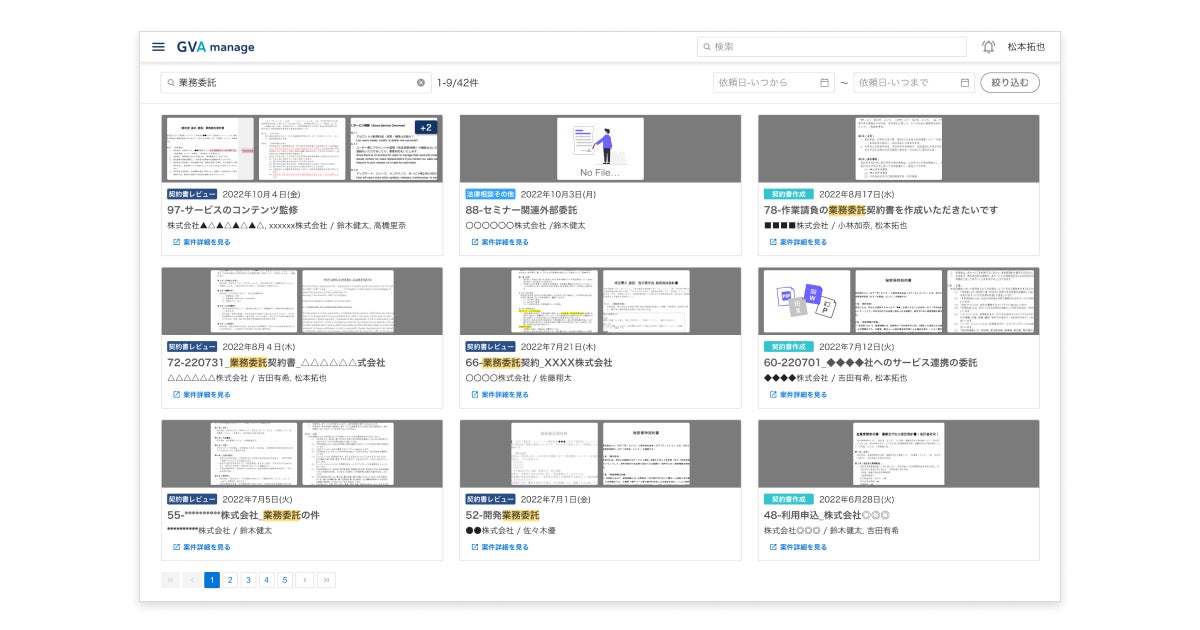The width and height of the screenshot is (1200, 630).
Task: Focus the top 検索 search field
Action: coord(832,47)
